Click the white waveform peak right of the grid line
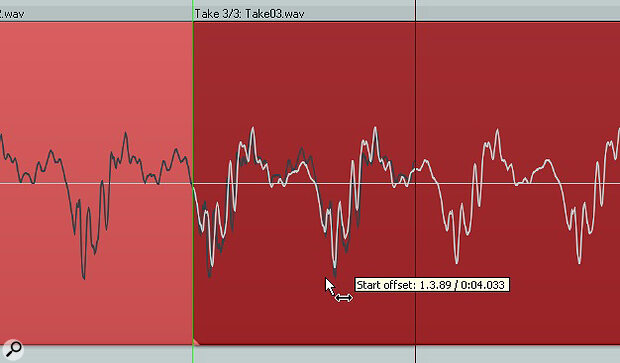 [497, 130]
